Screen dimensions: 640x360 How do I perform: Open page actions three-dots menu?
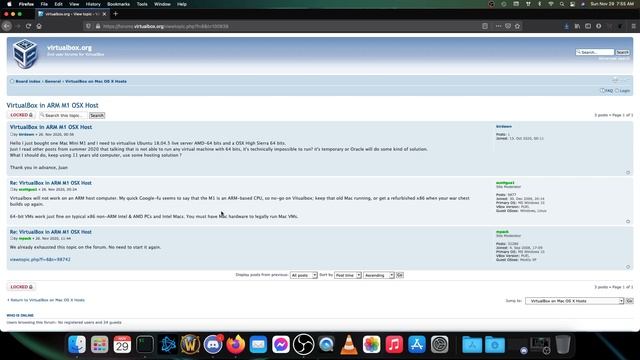click(498, 26)
